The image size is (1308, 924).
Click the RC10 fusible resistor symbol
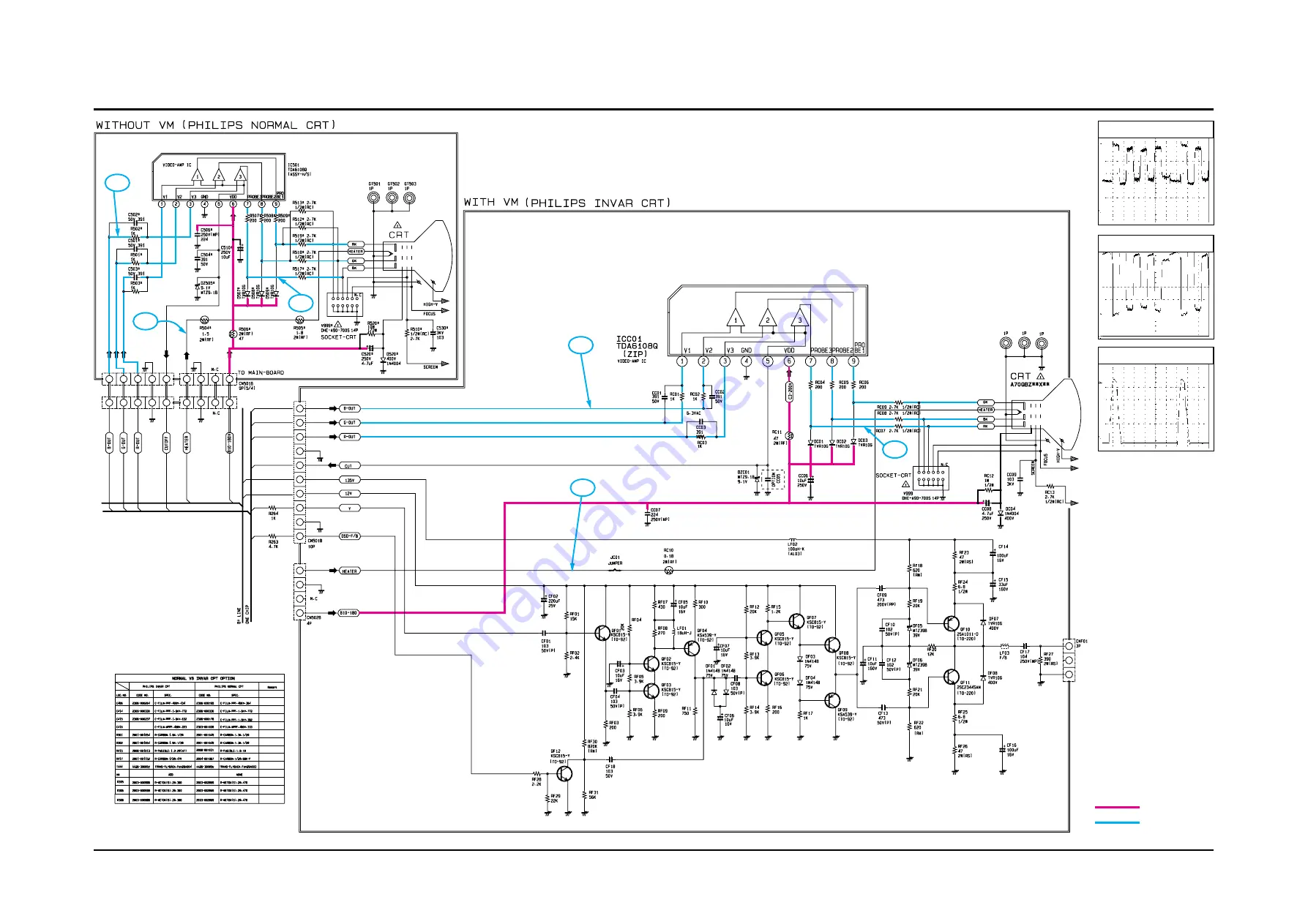[x=668, y=570]
